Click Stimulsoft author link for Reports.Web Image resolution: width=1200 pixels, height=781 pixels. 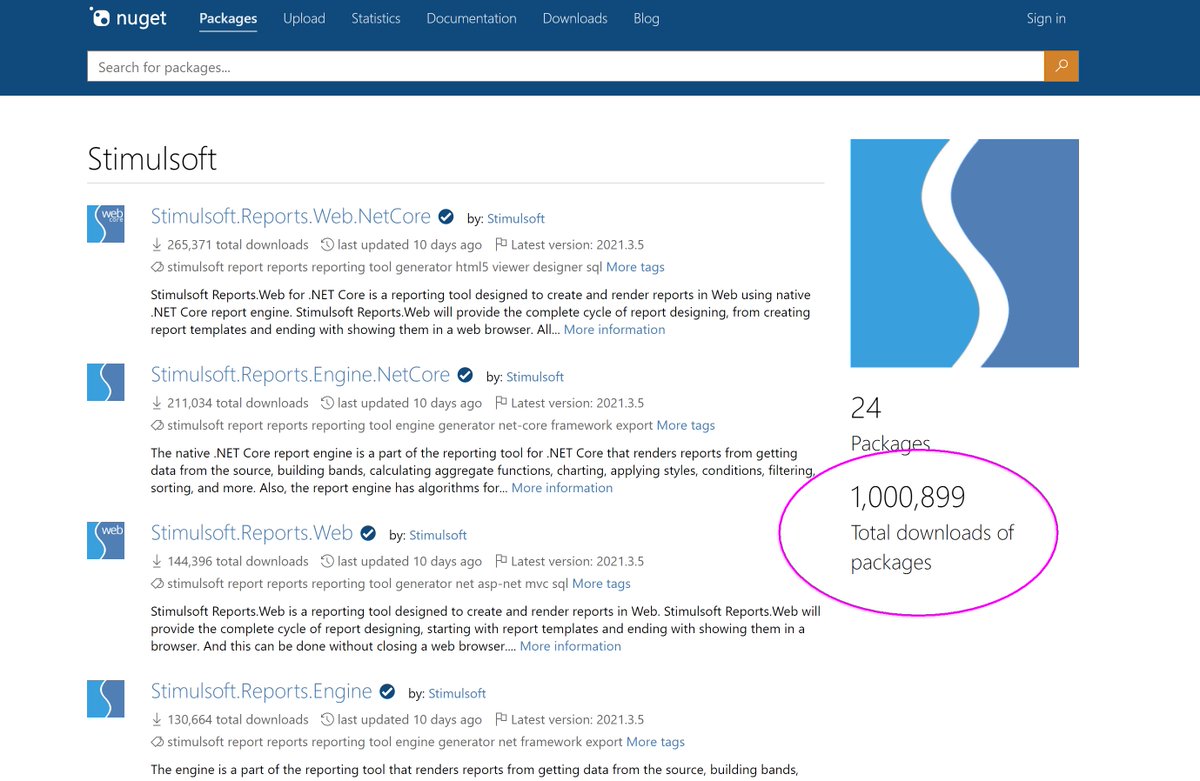tap(438, 535)
